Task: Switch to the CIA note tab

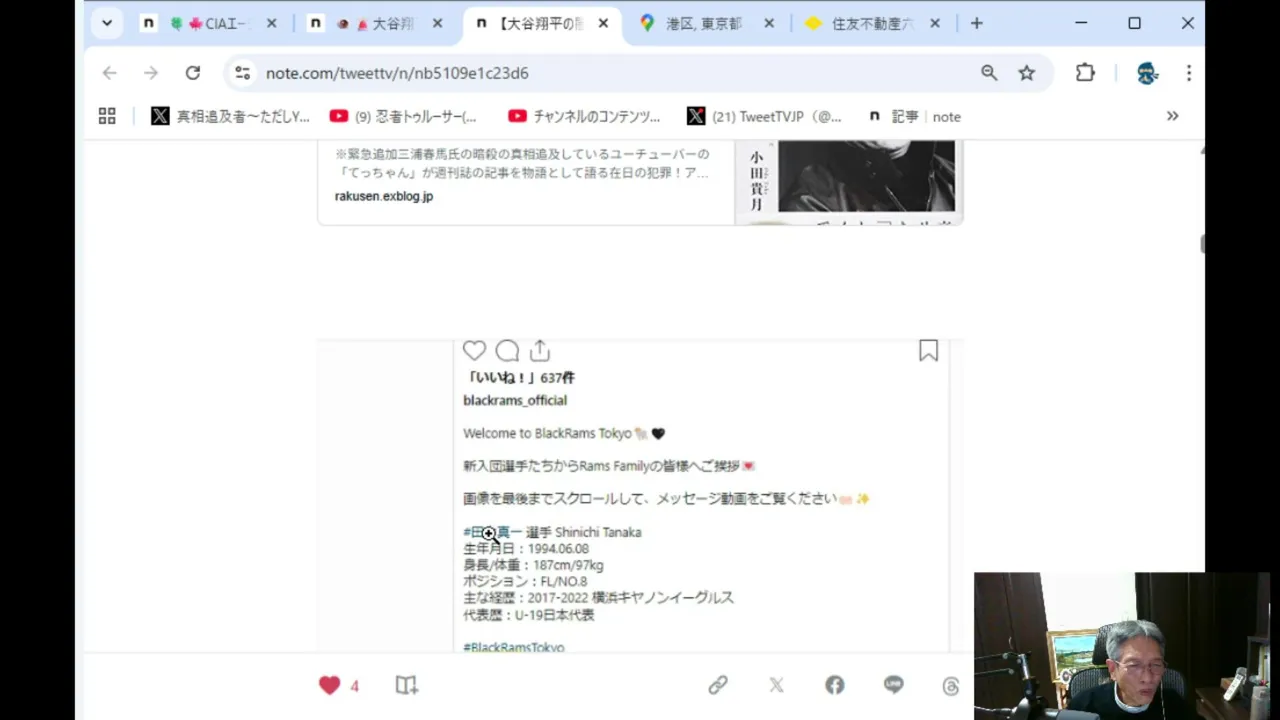Action: [x=210, y=23]
